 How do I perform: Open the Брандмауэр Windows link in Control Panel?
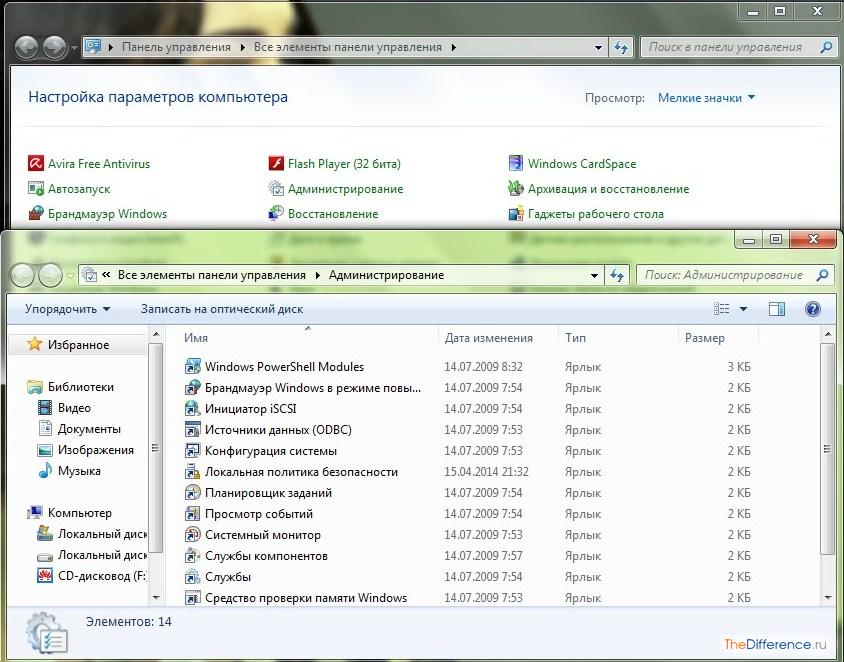(x=107, y=214)
